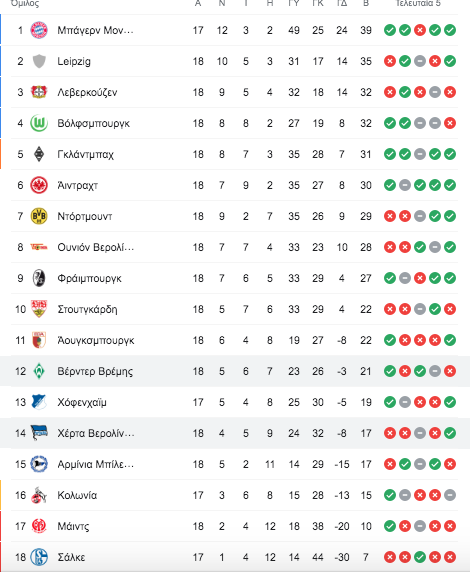The image size is (470, 572).
Task: Click the Eintracht Frankfurt eagle crest
Action: coord(39,185)
